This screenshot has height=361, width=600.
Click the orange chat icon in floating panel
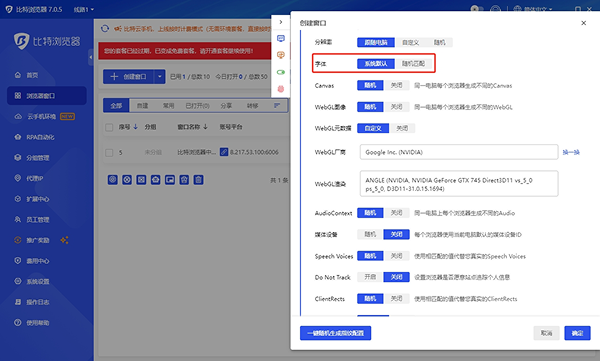(x=281, y=55)
